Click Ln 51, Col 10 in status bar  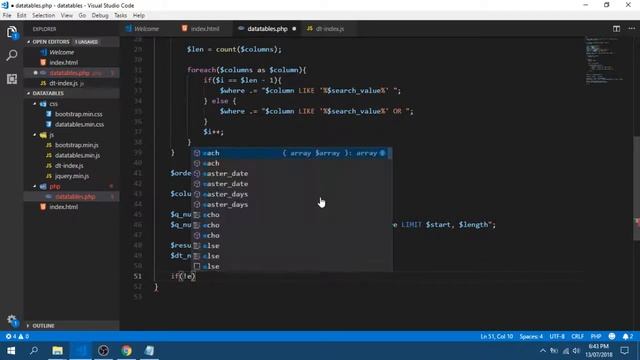496,336
